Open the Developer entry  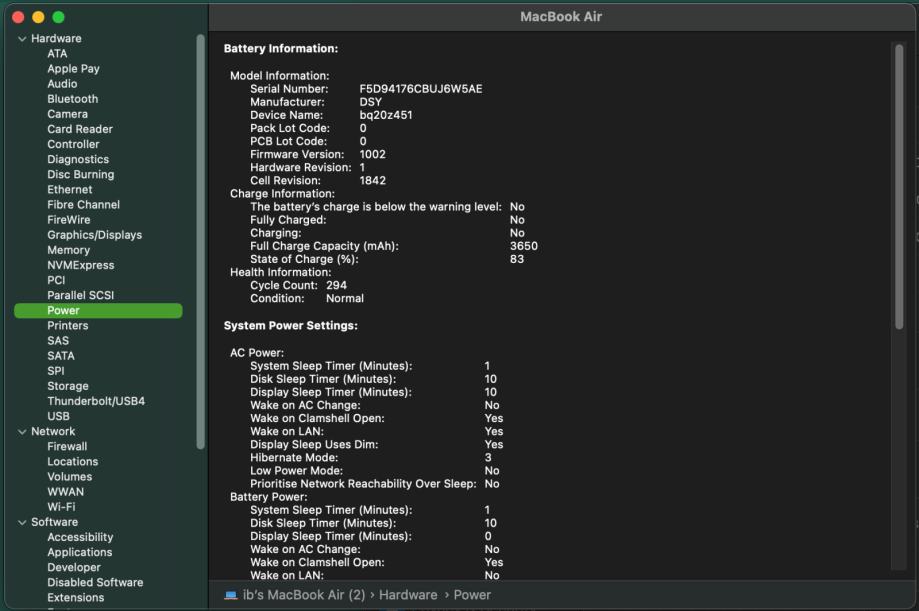[74, 568]
